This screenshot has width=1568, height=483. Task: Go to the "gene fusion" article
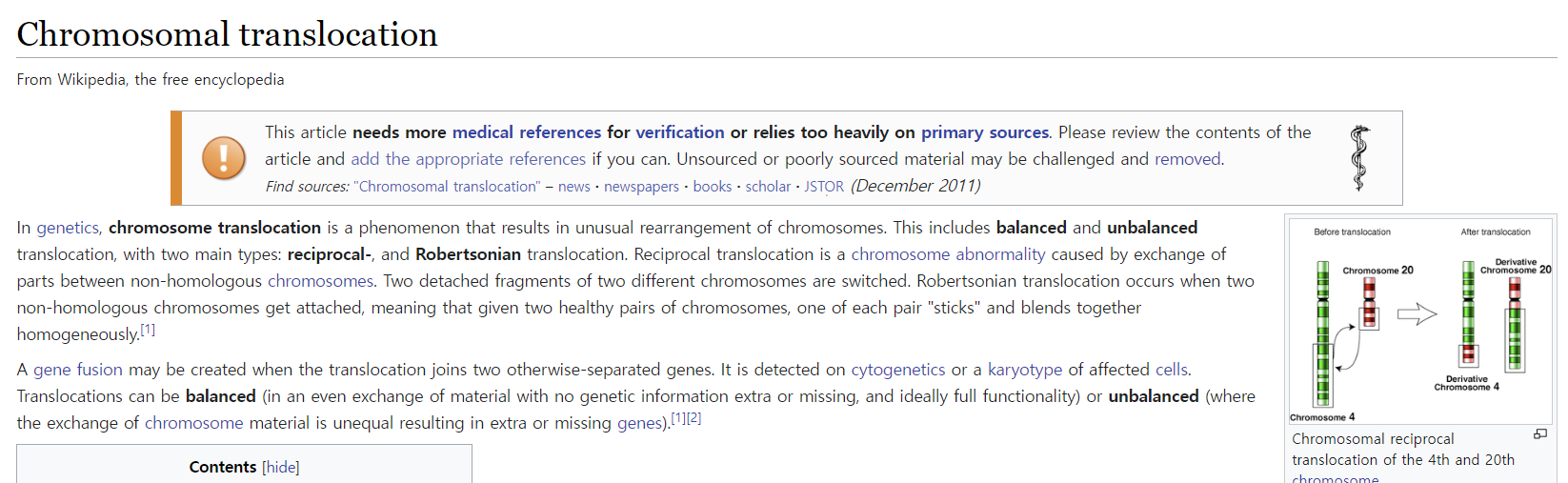(x=78, y=370)
